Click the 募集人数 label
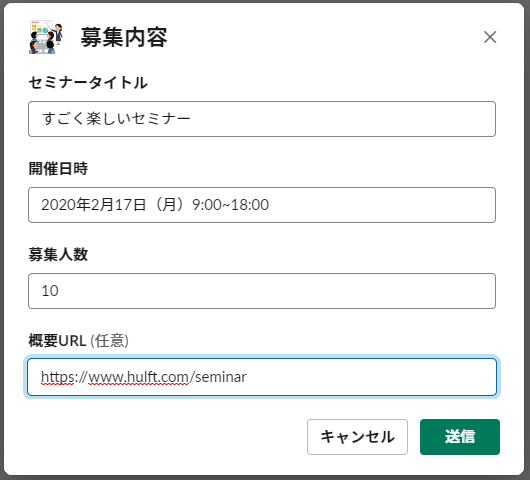The height and width of the screenshot is (480, 530). point(58,254)
